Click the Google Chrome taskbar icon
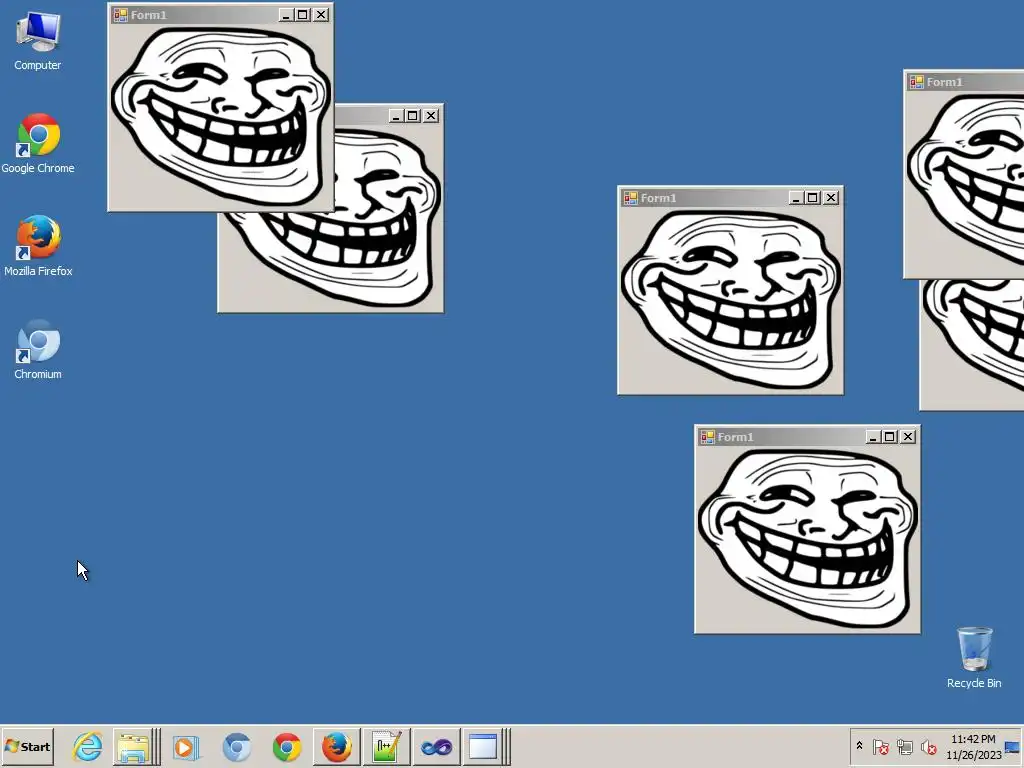The image size is (1024, 768). 287,746
